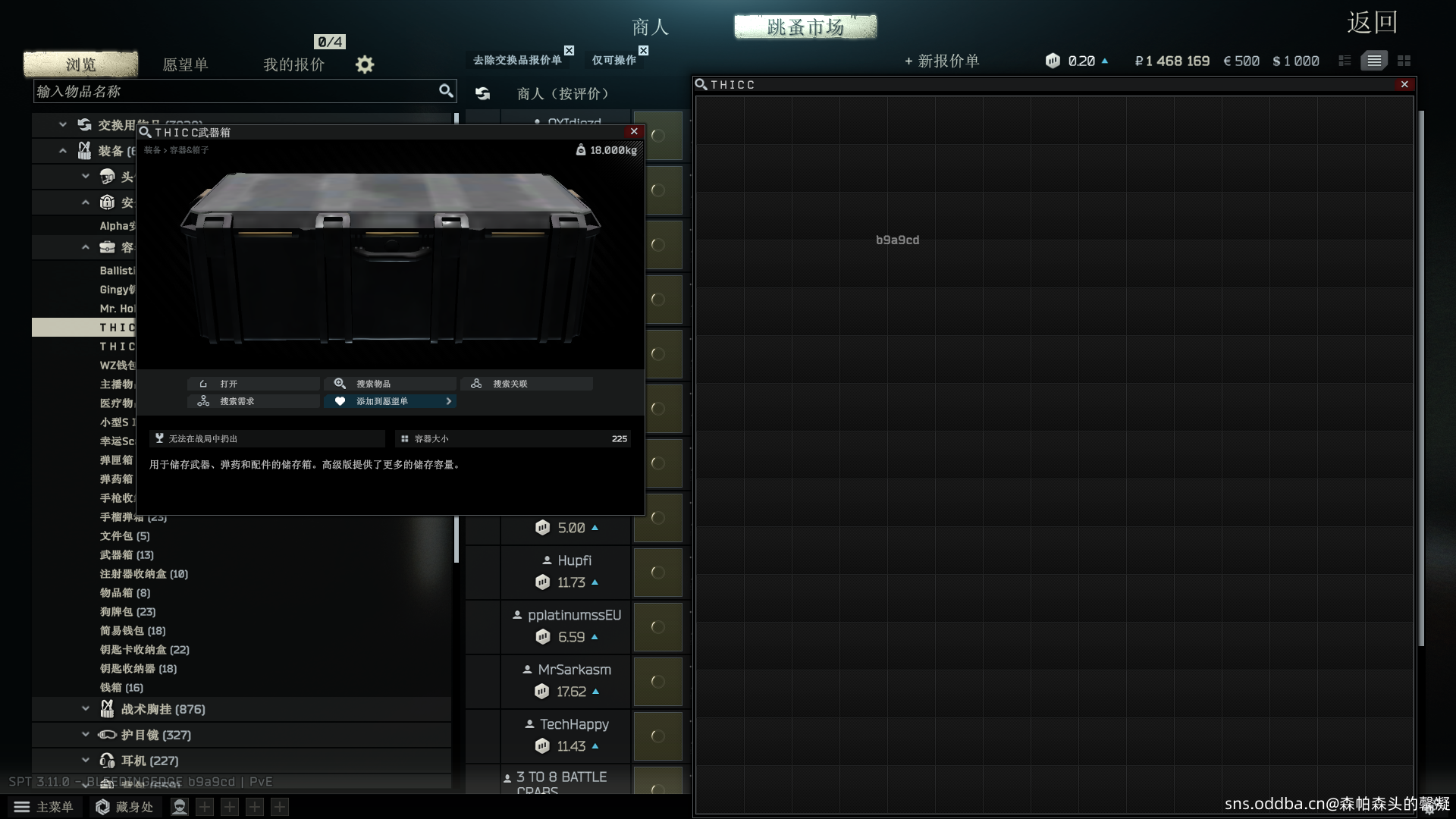Remove the 去除交换品报价单 filter
Viewport: 1456px width, 819px height.
[x=569, y=51]
